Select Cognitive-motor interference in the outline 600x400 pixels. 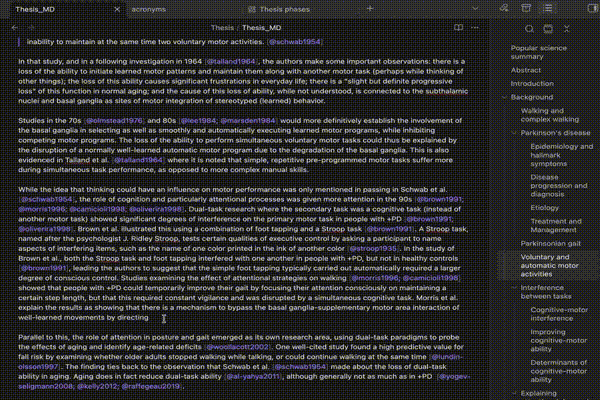(x=558, y=312)
